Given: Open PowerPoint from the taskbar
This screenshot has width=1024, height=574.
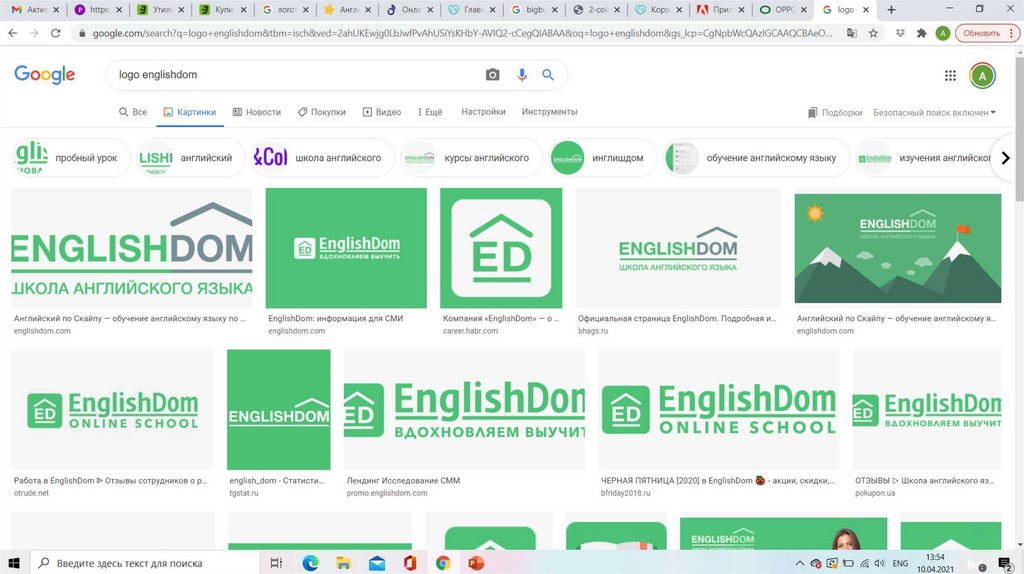Looking at the screenshot, I should [x=476, y=563].
